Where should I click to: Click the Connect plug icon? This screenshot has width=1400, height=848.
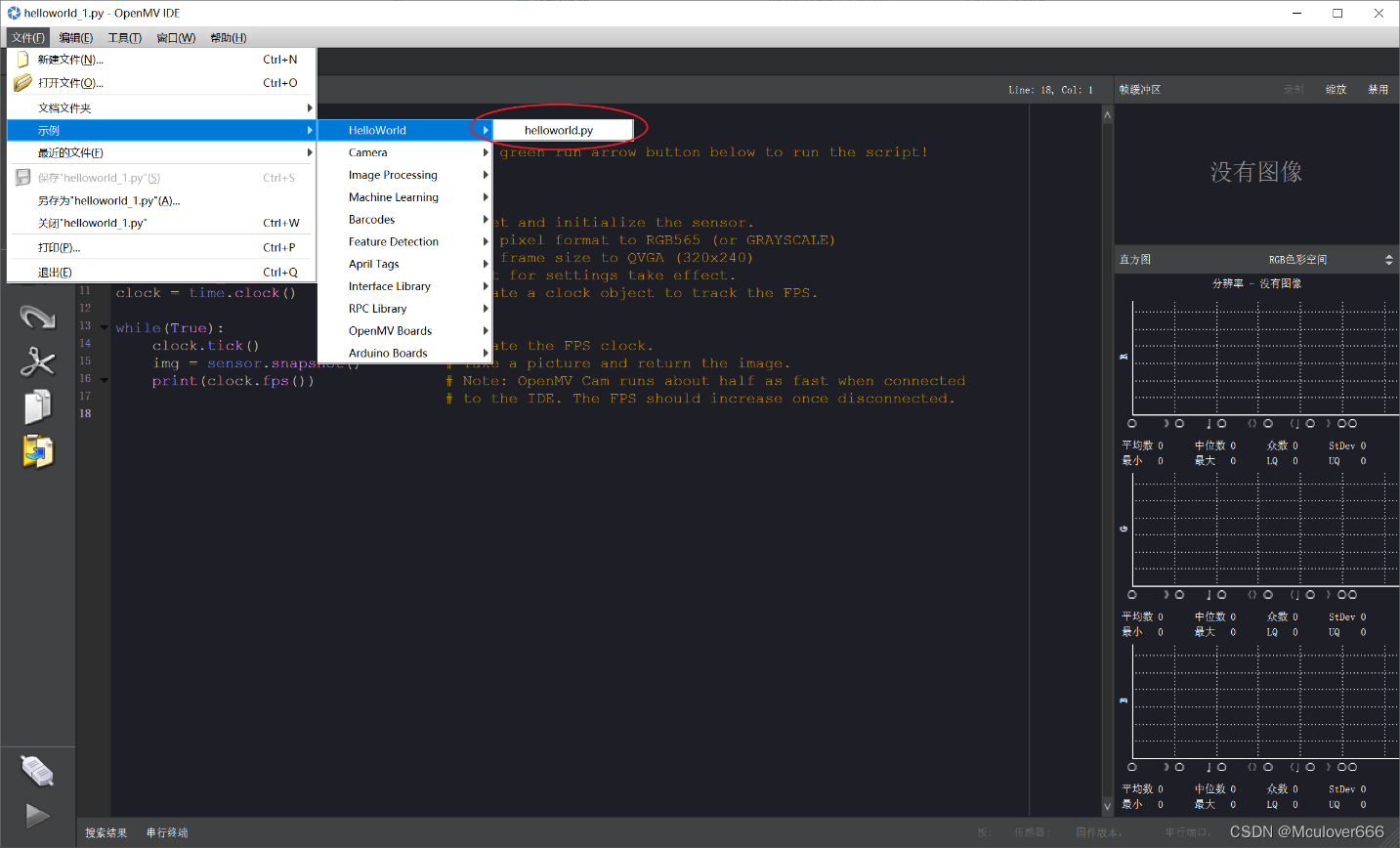point(38,771)
